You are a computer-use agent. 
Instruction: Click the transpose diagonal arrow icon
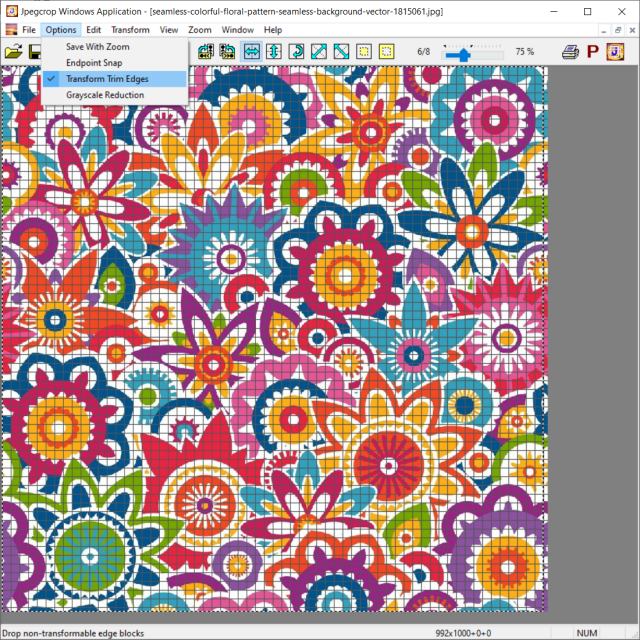point(319,52)
